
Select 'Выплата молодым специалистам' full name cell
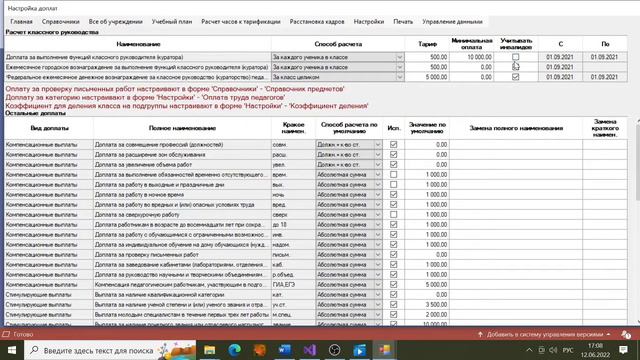click(182, 315)
